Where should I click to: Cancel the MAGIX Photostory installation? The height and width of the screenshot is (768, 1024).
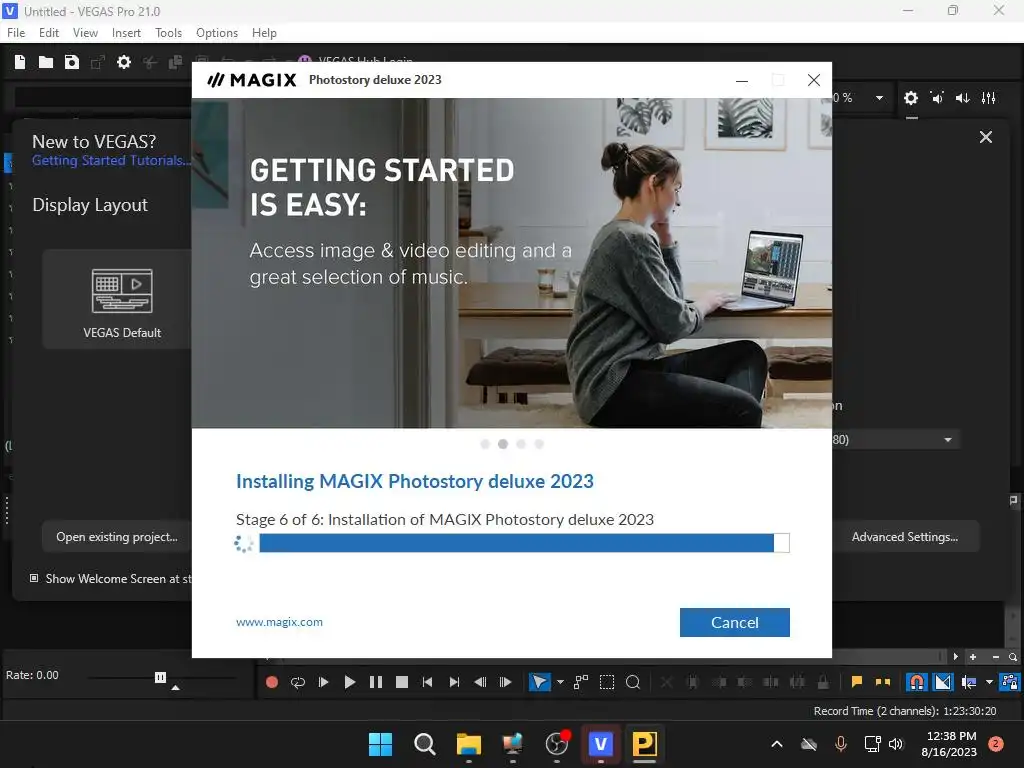[x=735, y=622]
